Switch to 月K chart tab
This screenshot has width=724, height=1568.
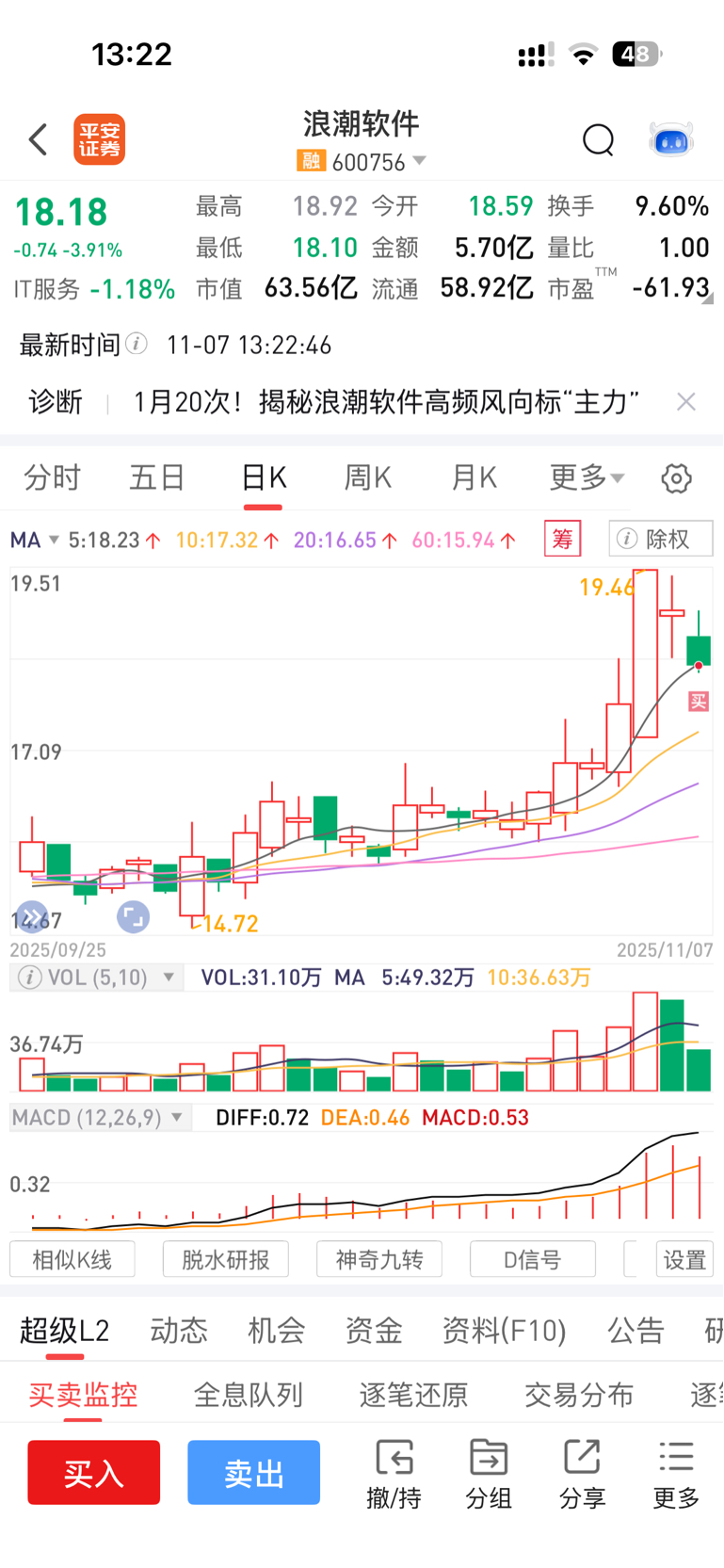[475, 477]
